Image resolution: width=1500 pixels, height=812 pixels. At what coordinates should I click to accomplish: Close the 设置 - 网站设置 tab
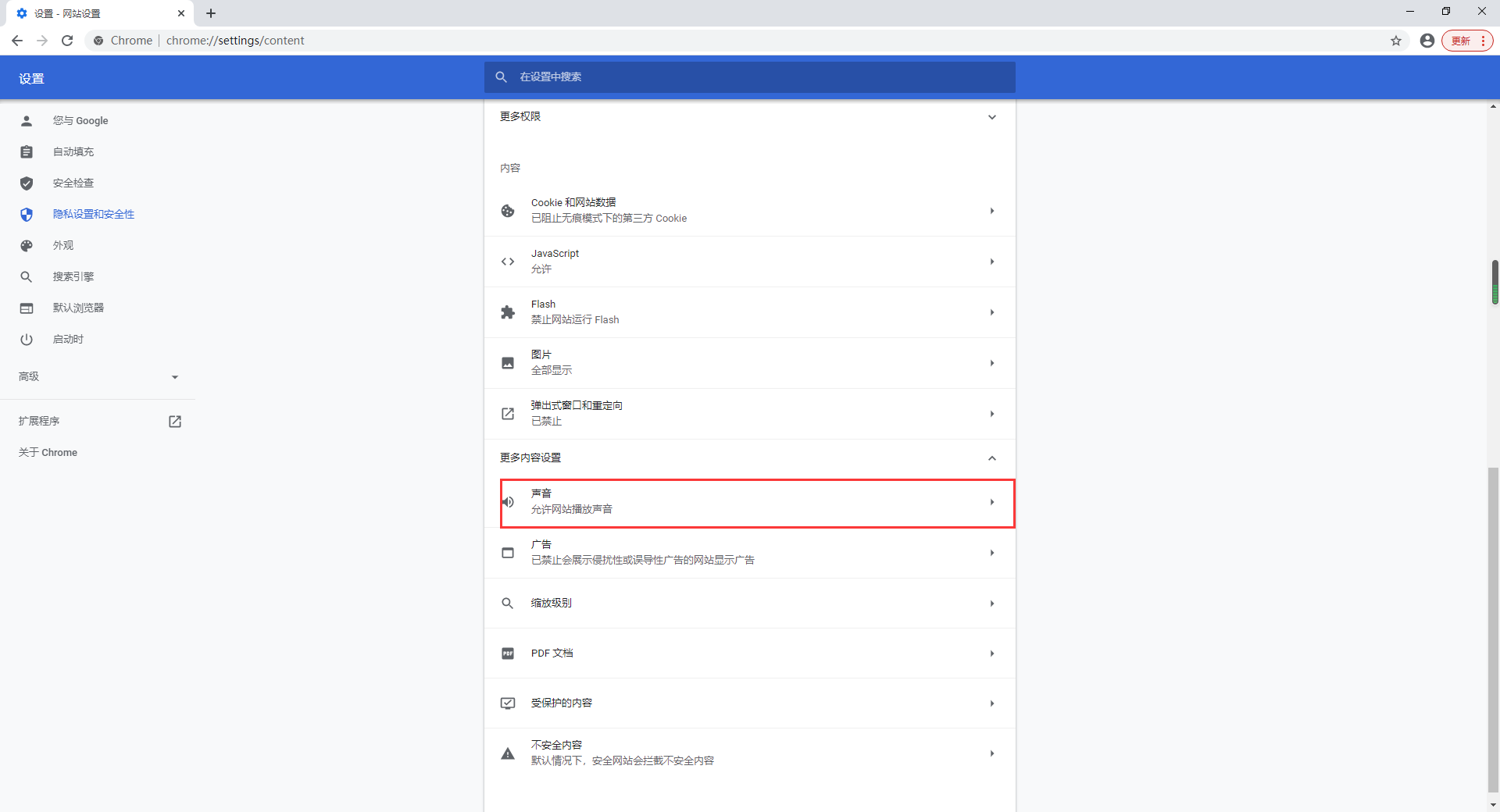click(x=181, y=13)
